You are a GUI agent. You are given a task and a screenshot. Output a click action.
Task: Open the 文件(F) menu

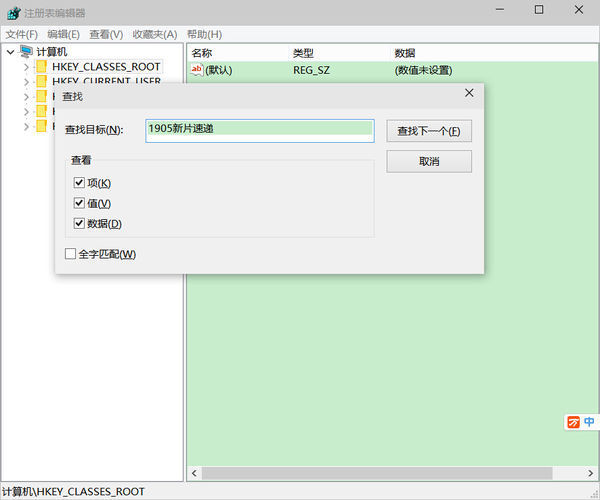[x=21, y=34]
